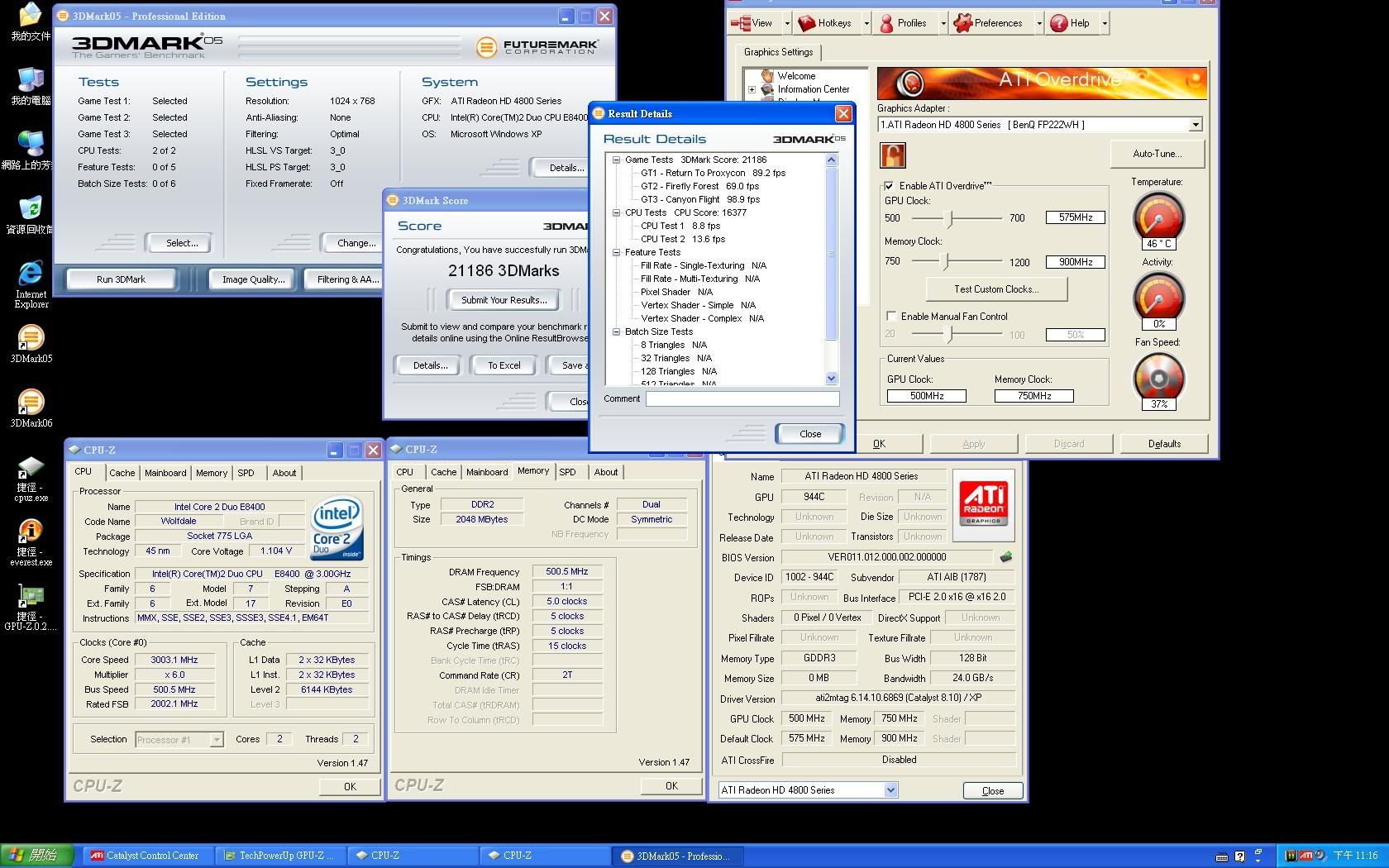This screenshot has width=1389, height=868.
Task: Click the Futuremark Corporation logo
Action: pyautogui.click(x=537, y=47)
